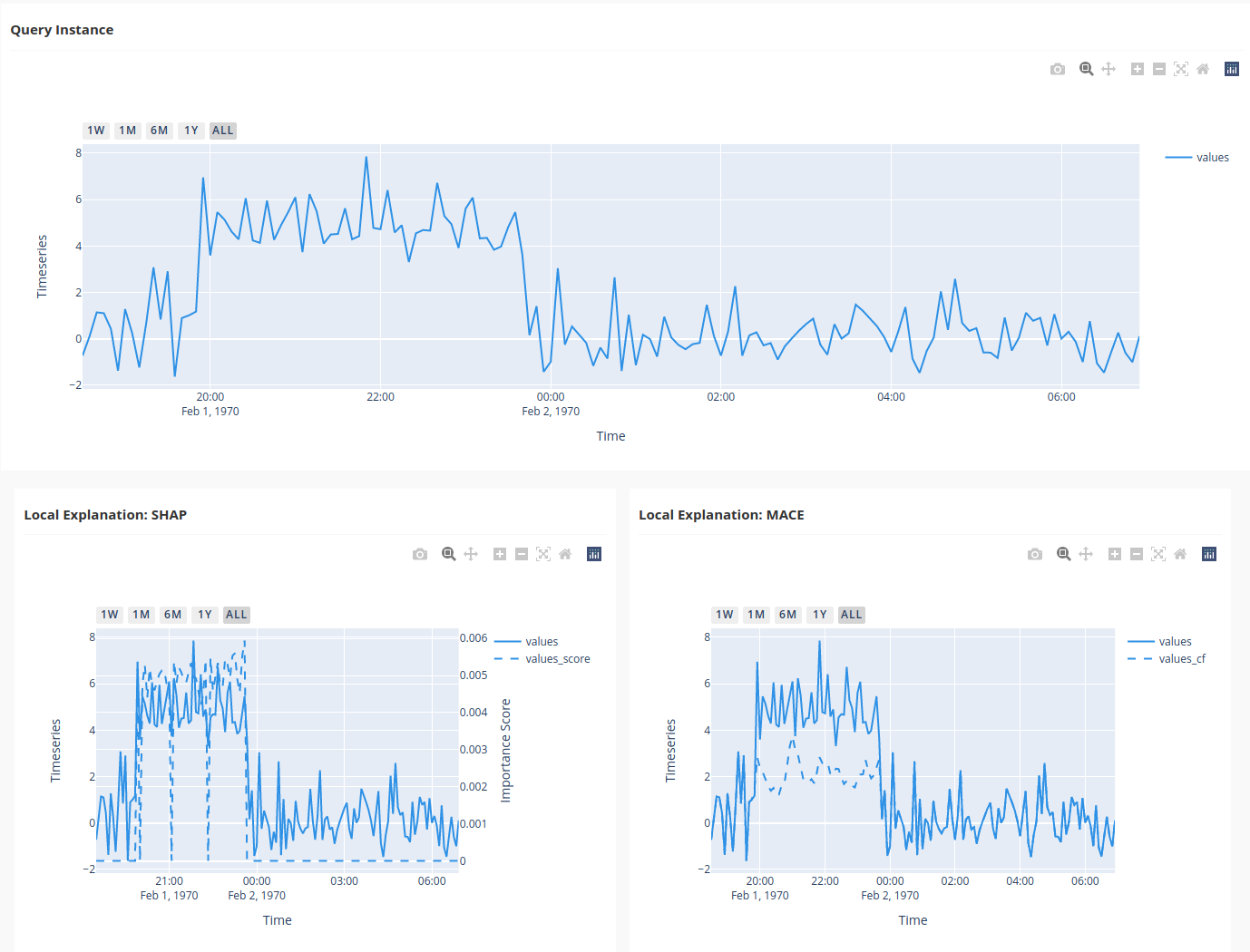
Task: Zoom in on MACE chart
Action: tap(1115, 554)
